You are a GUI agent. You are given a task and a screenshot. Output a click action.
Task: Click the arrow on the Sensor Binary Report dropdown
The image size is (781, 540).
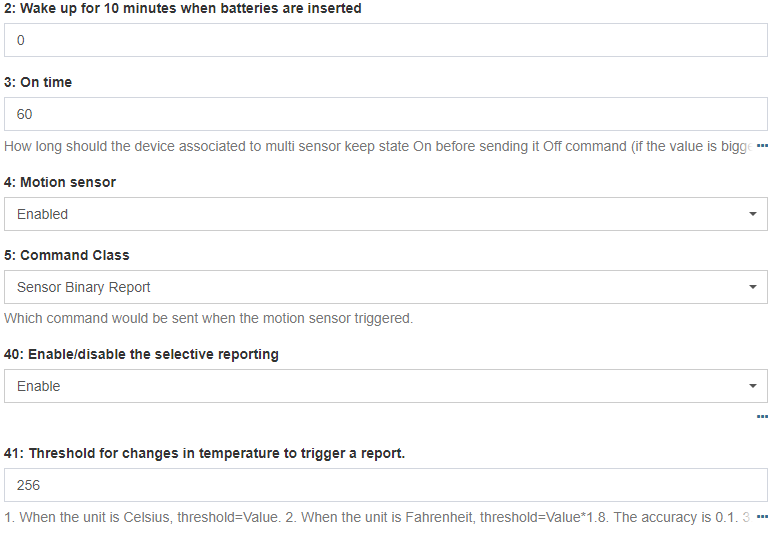click(752, 287)
